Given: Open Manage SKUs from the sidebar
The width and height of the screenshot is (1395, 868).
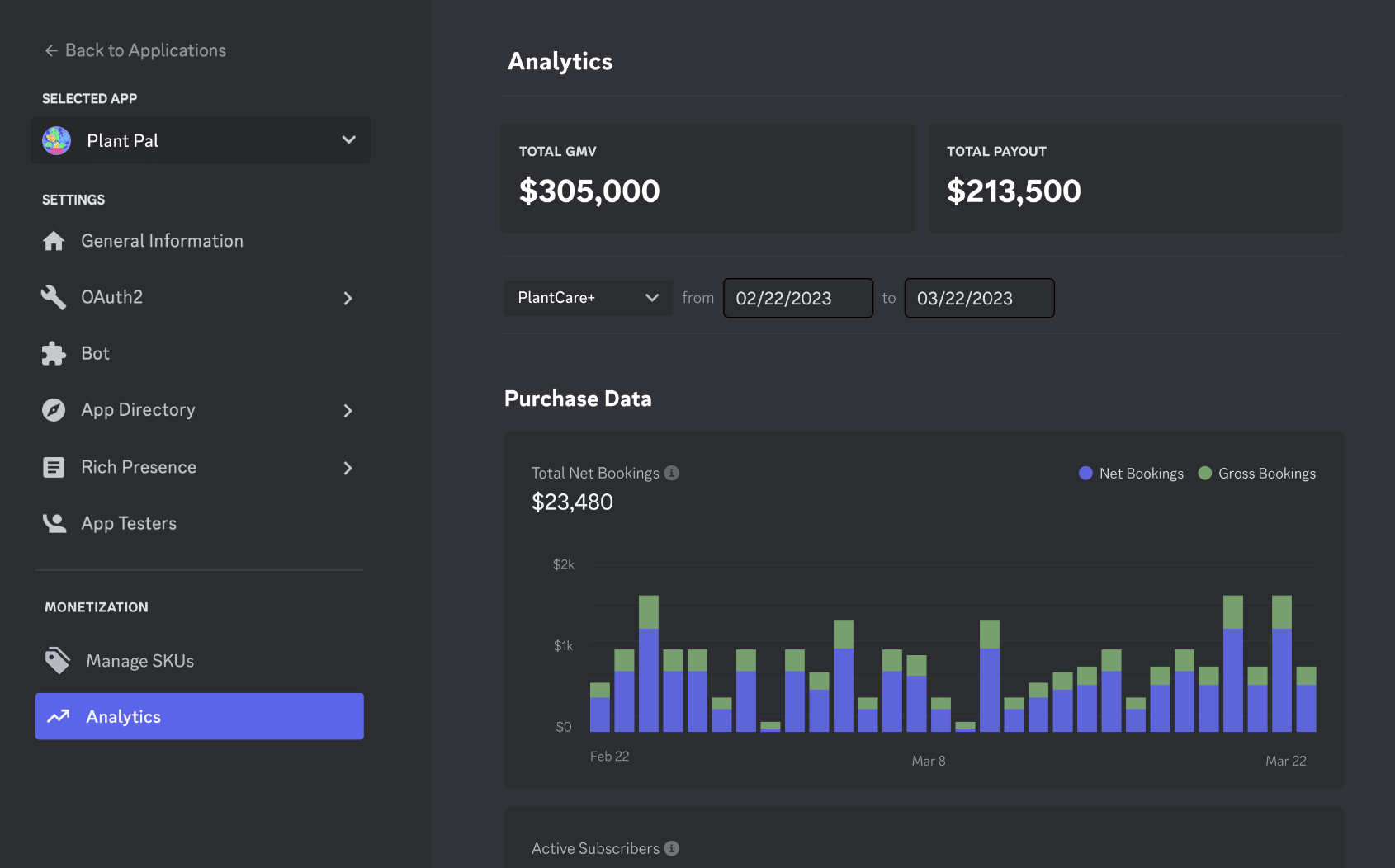Looking at the screenshot, I should pos(139,661).
